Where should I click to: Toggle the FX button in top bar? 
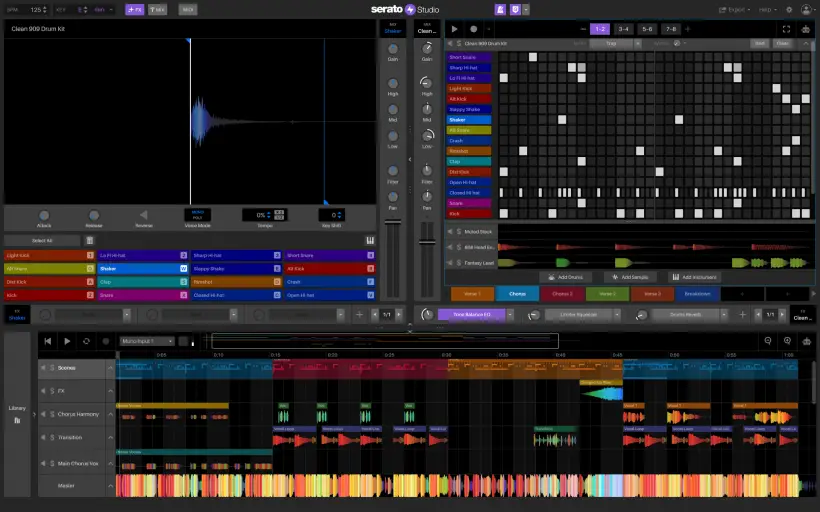[x=134, y=9]
